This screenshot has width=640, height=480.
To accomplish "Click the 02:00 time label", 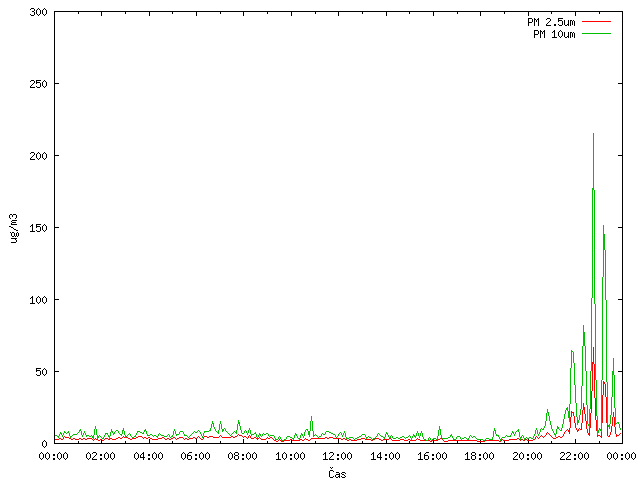I will (x=101, y=456).
